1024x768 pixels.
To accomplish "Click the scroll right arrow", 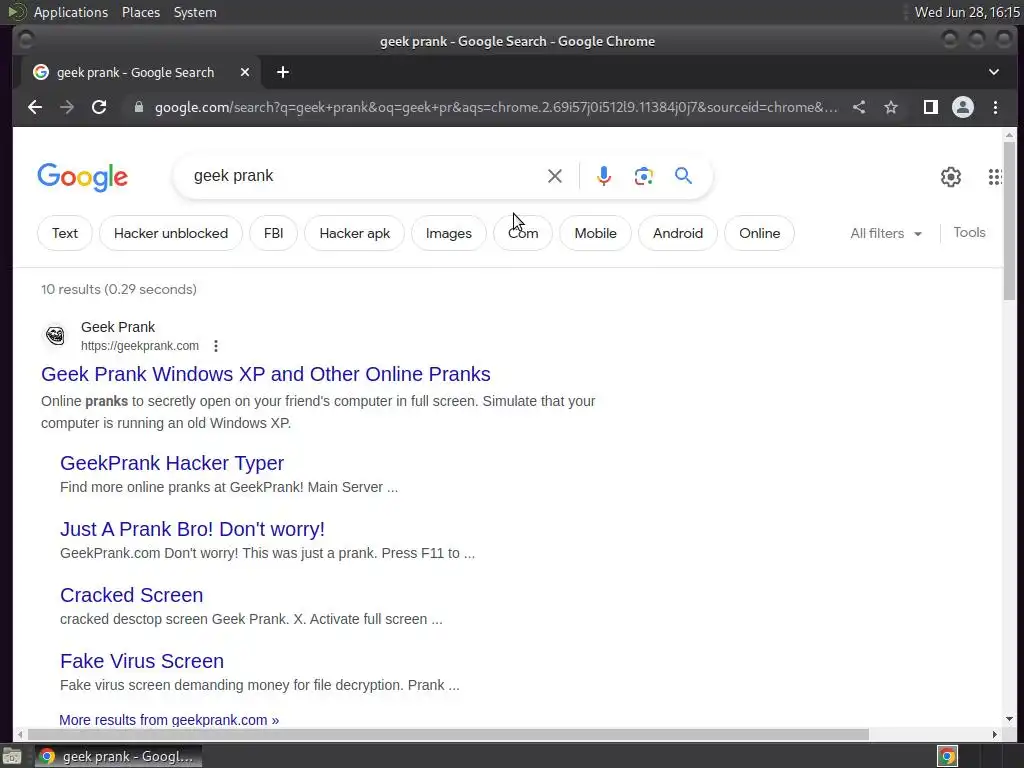I will coord(994,734).
